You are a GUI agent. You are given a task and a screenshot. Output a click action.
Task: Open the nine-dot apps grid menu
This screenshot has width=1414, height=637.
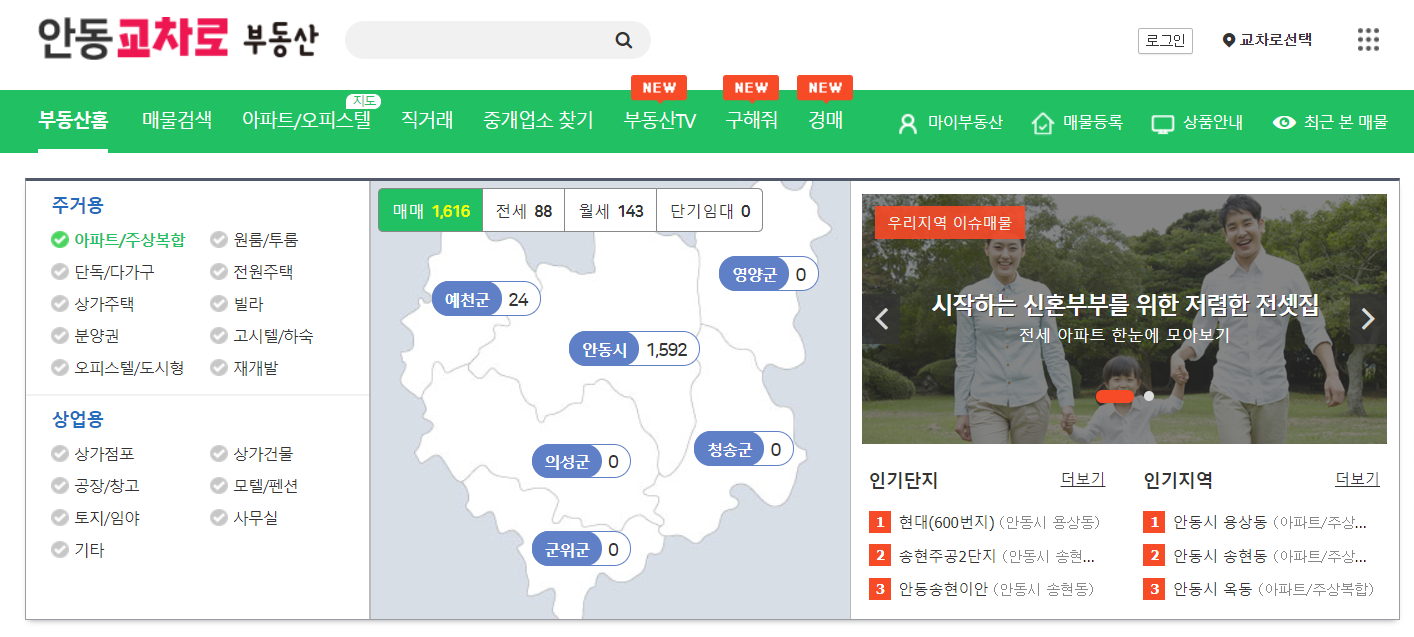(1368, 40)
